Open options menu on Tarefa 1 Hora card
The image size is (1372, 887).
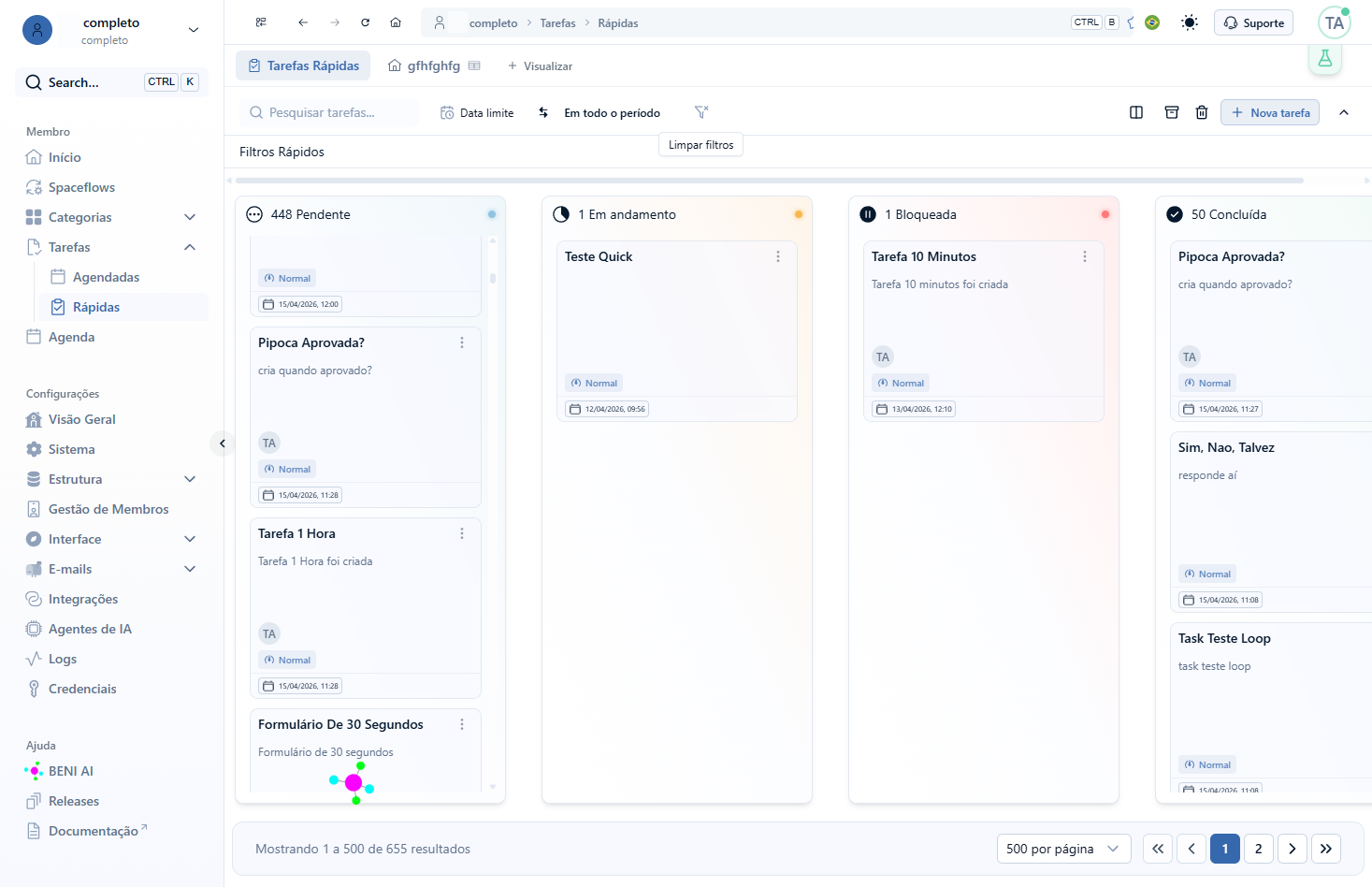(462, 533)
